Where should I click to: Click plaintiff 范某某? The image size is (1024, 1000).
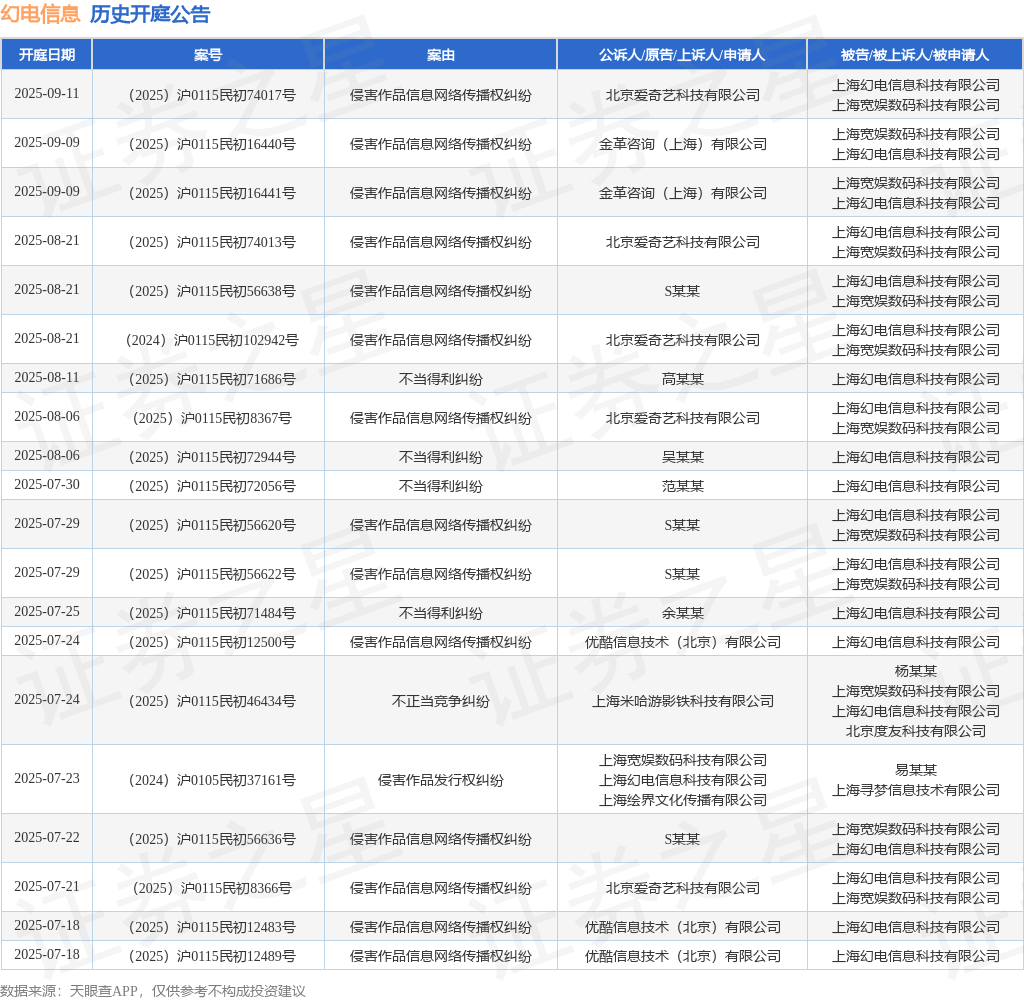682,487
